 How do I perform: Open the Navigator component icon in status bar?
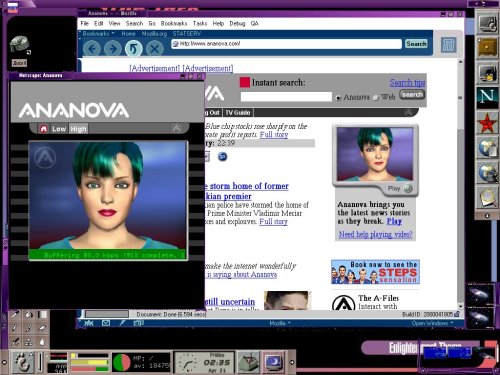coord(89,323)
